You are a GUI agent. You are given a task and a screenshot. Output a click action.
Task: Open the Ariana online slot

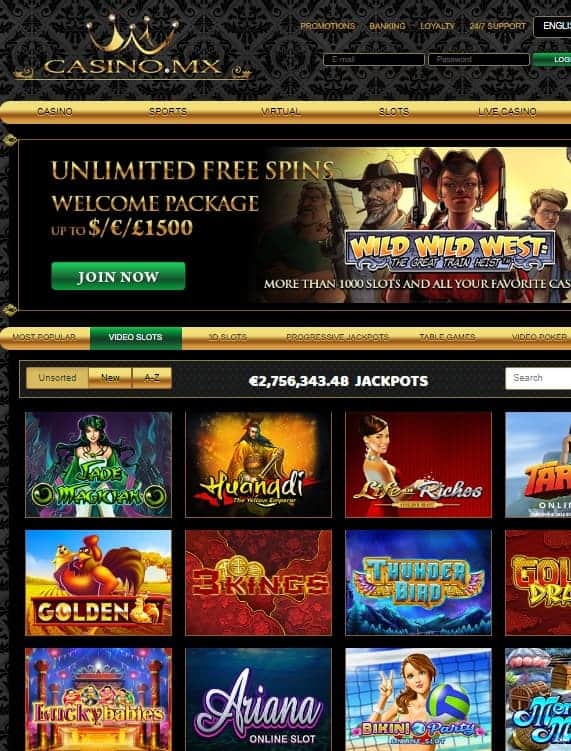coord(258,699)
